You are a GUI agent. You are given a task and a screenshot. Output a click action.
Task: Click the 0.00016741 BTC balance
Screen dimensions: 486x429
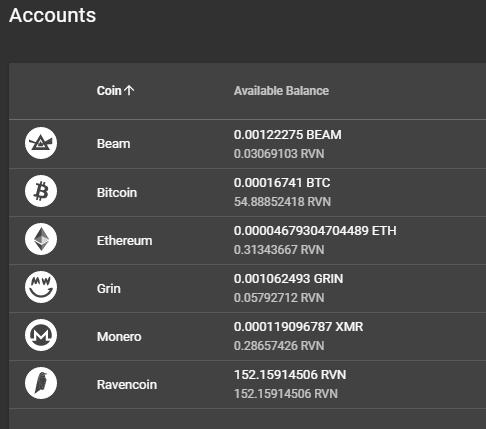(x=282, y=183)
